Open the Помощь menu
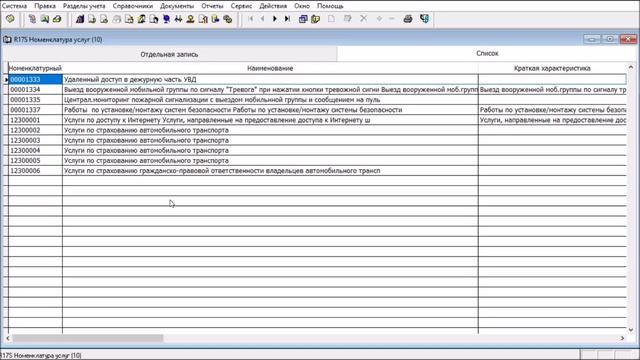The height and width of the screenshot is (360, 640). pos(330,6)
